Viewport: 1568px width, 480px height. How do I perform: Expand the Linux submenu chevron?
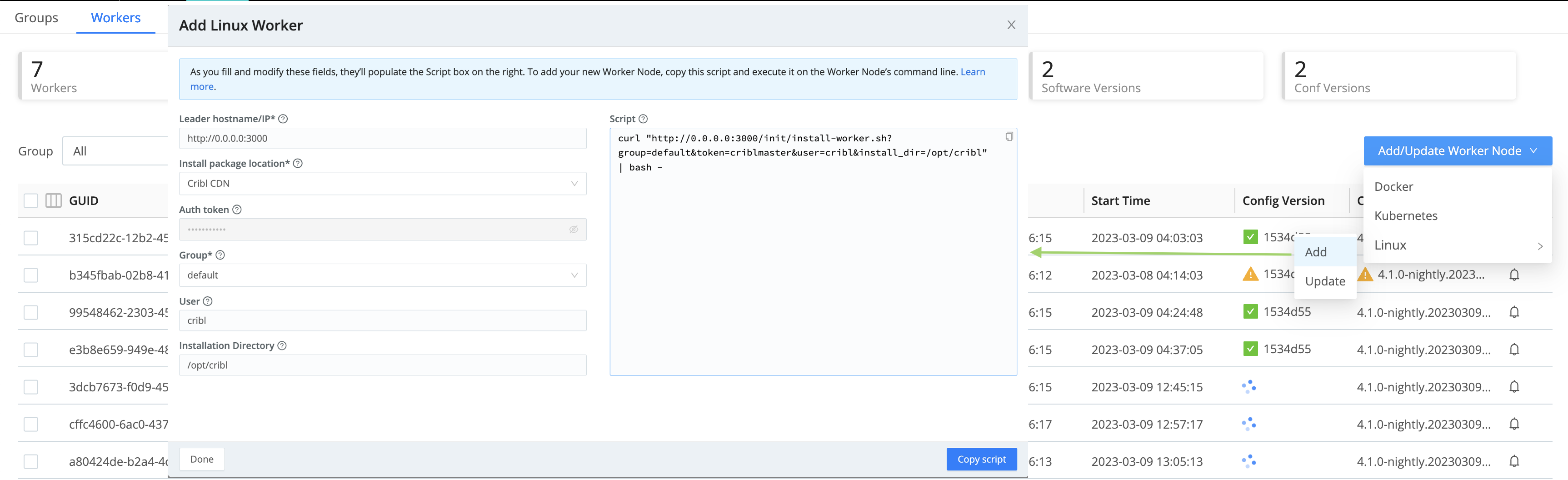tap(1541, 245)
